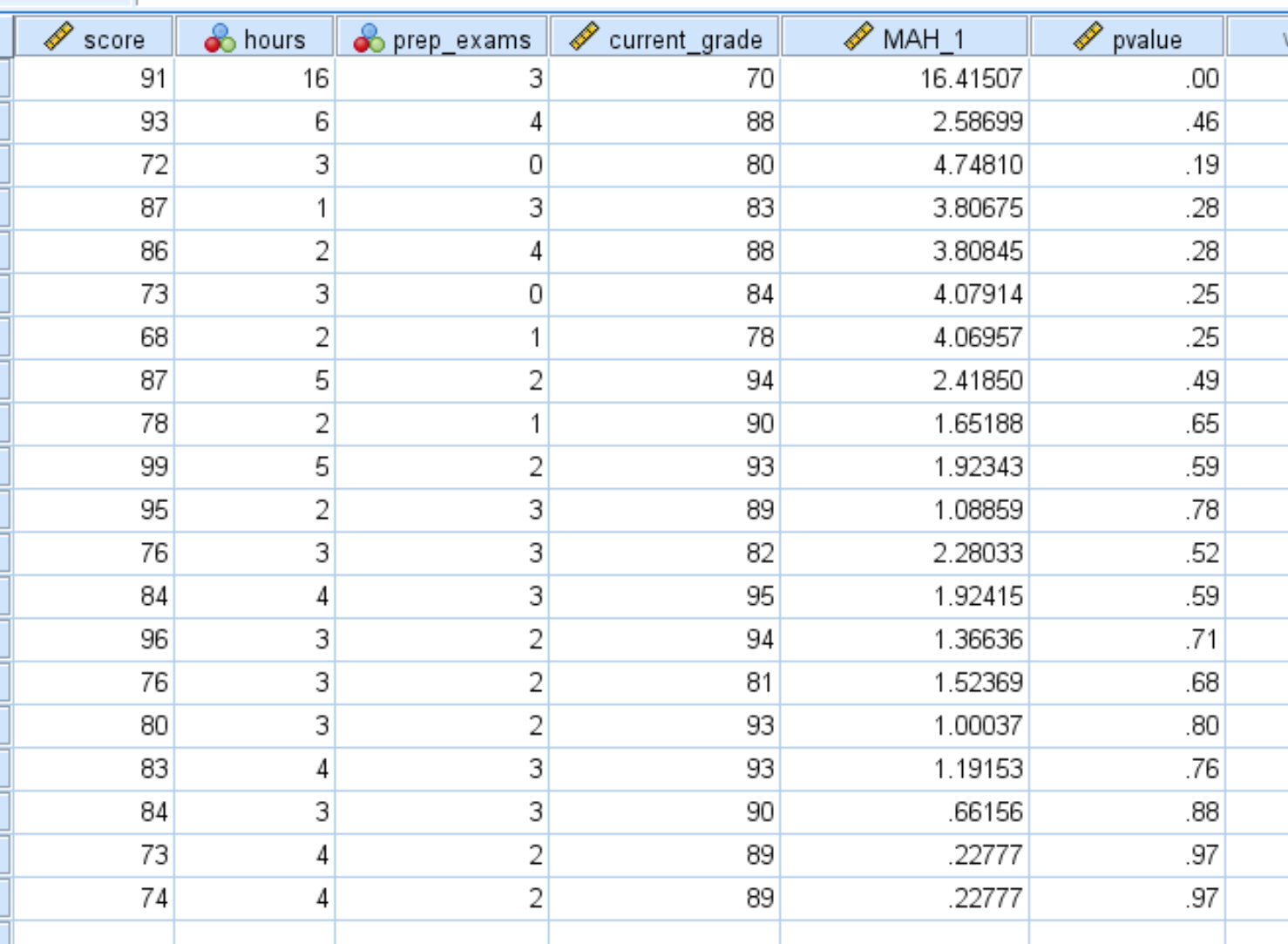Click MAH_1 cell 1.92343
Image resolution: width=1288 pixels, height=944 pixels.
[x=905, y=466]
